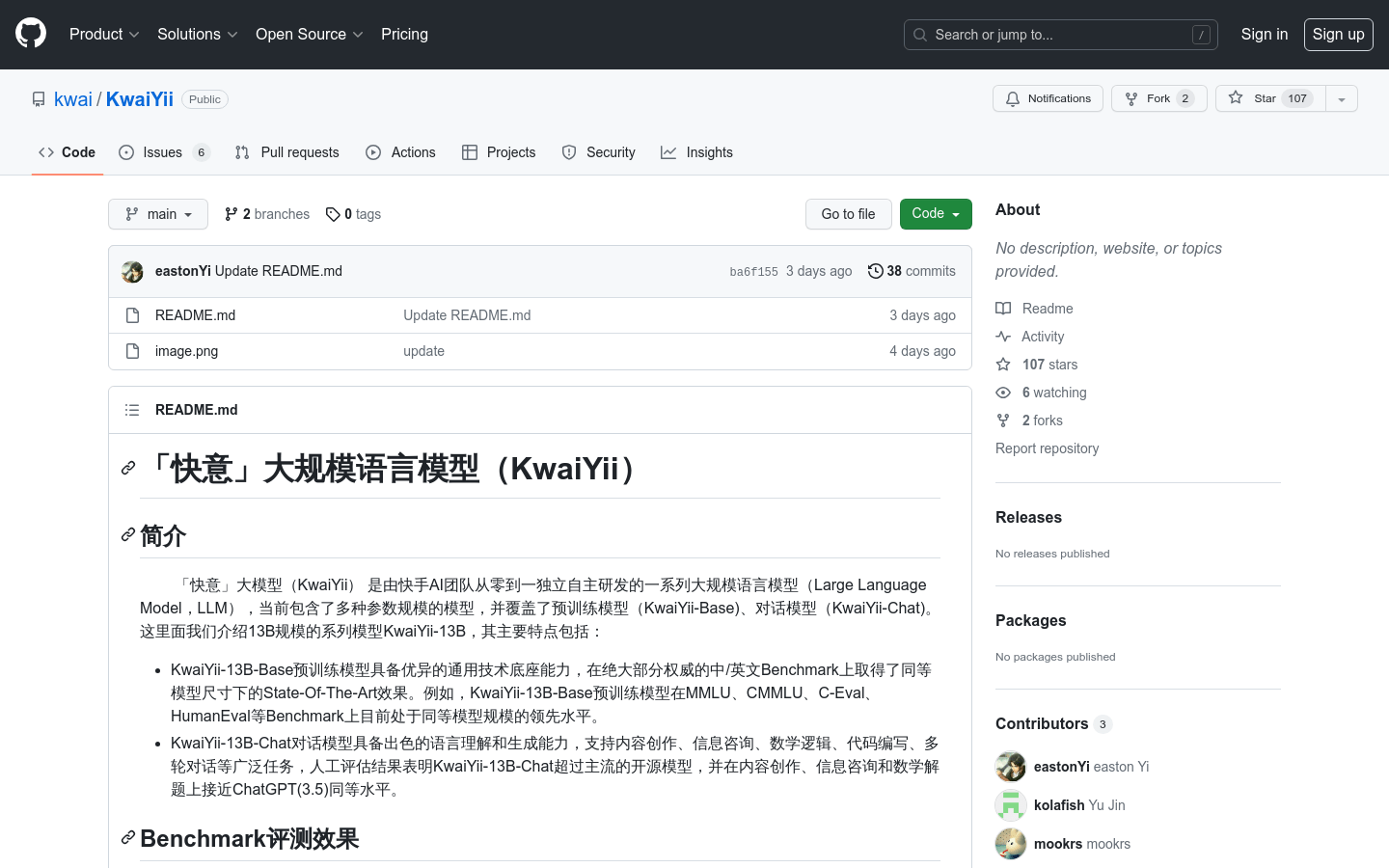Open eastonYi's avatar in the commit row
The width and height of the screenshot is (1389, 868).
click(x=132, y=271)
